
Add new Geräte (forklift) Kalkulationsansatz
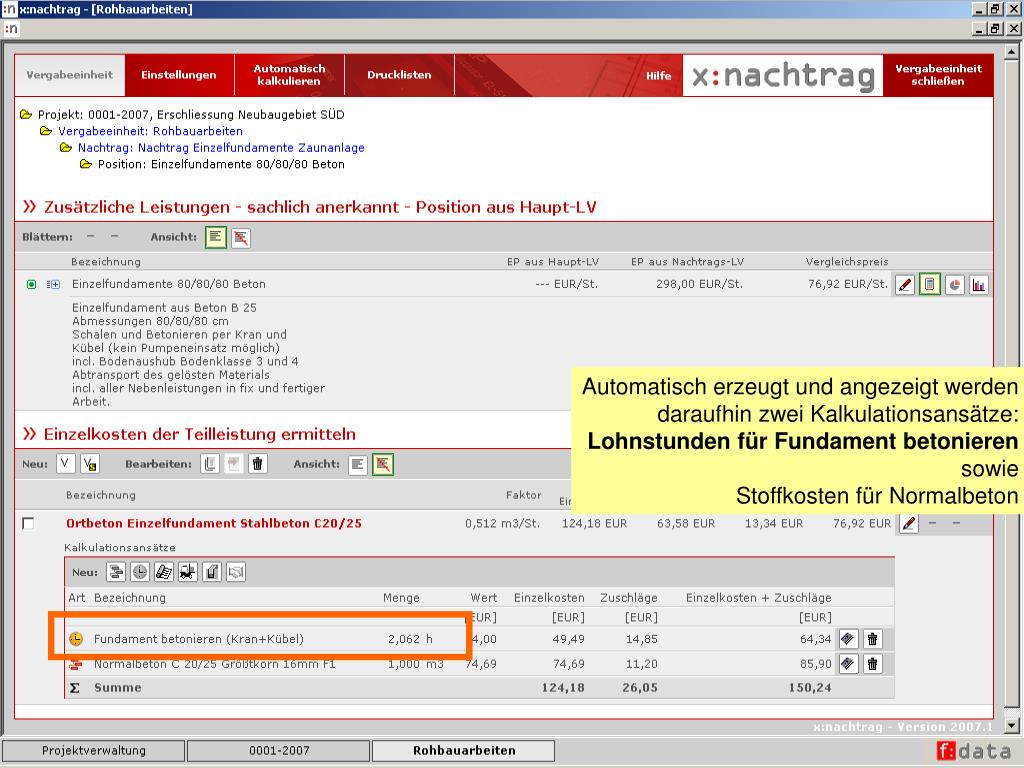click(x=188, y=573)
